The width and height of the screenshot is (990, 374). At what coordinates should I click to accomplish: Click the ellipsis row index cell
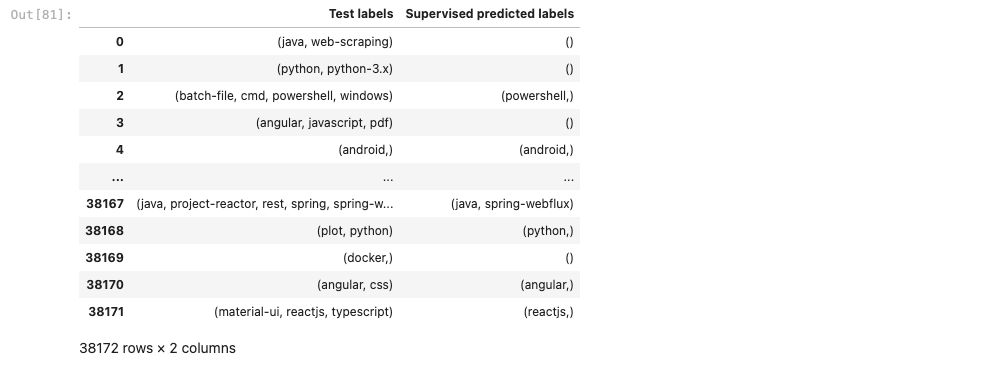[117, 178]
